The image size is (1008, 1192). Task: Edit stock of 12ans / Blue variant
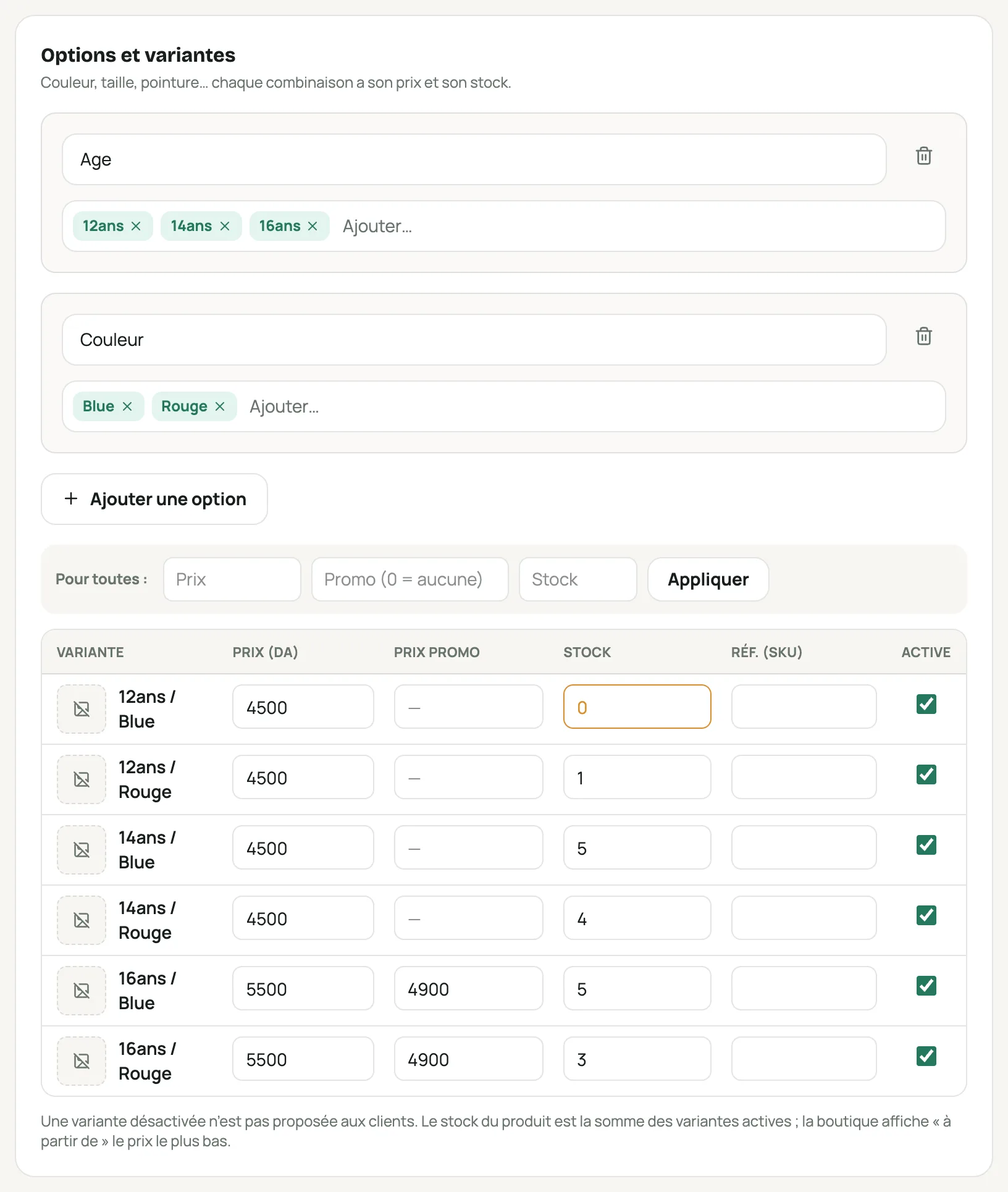637,707
